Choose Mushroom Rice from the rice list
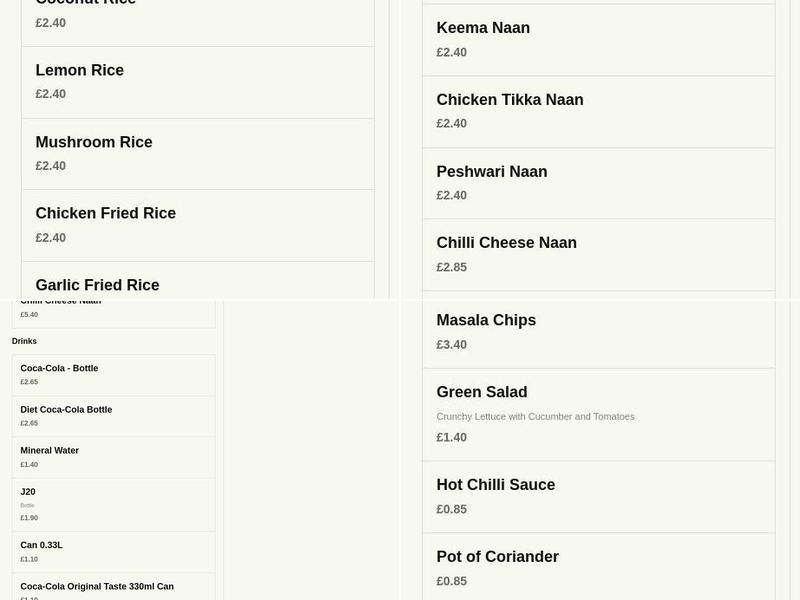 point(197,153)
